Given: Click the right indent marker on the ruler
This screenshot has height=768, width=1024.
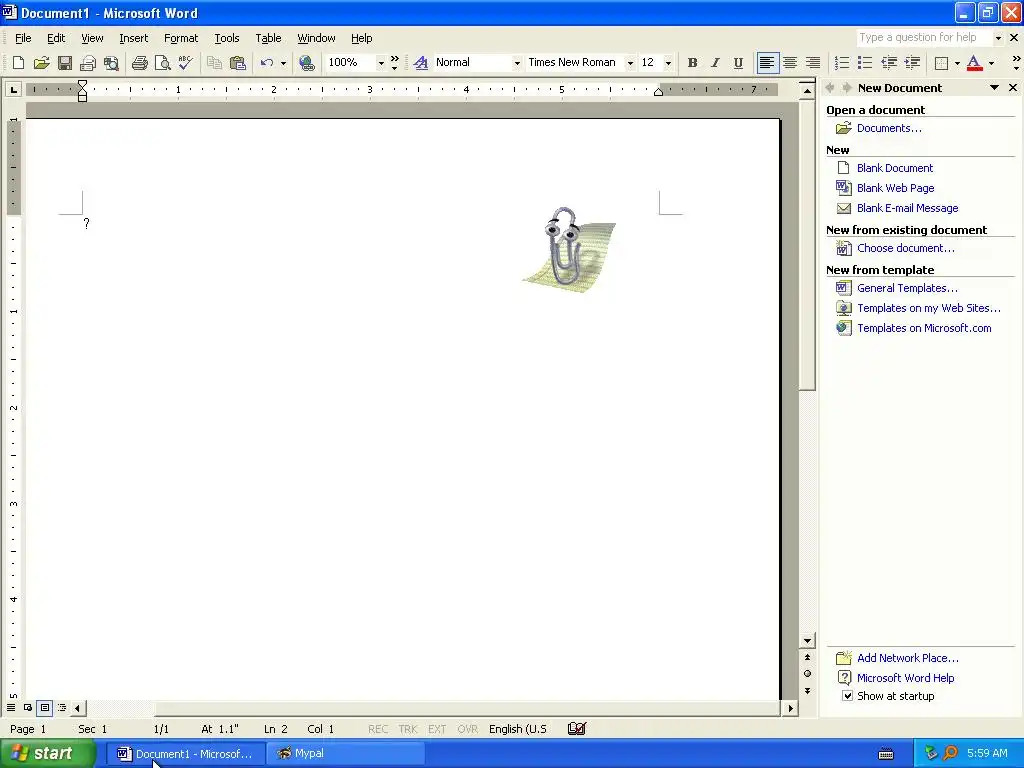Looking at the screenshot, I should click(x=658, y=92).
